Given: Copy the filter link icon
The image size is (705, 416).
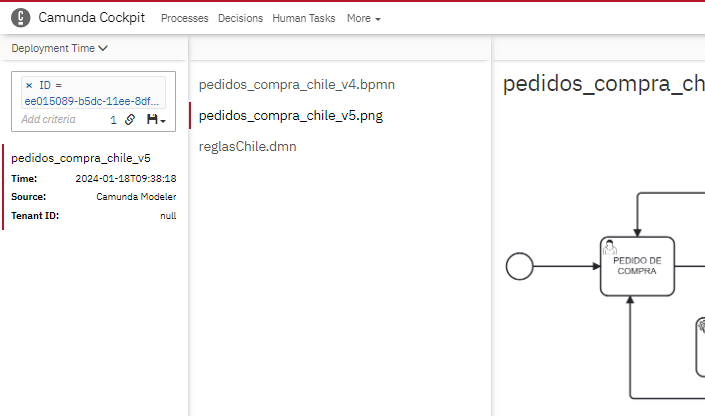Looking at the screenshot, I should [x=130, y=120].
